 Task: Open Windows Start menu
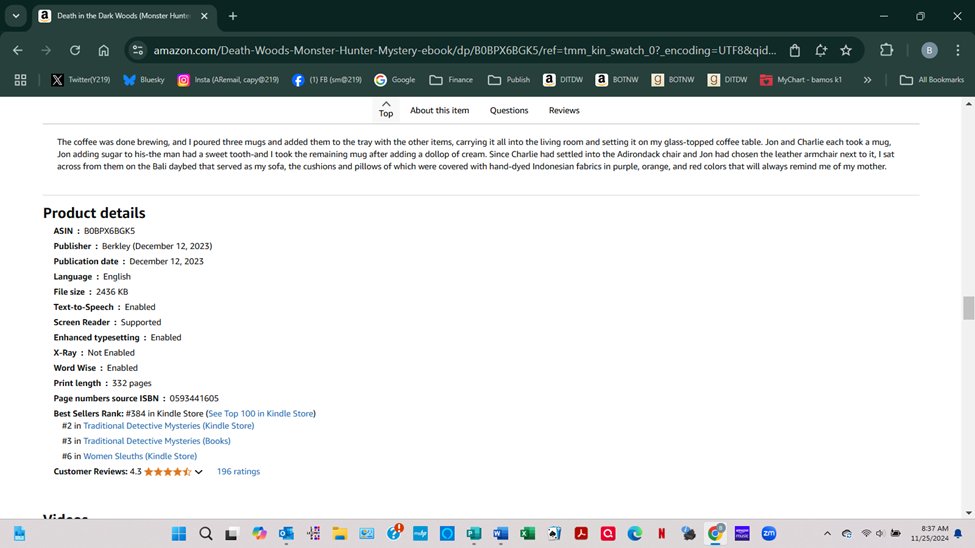pos(179,534)
